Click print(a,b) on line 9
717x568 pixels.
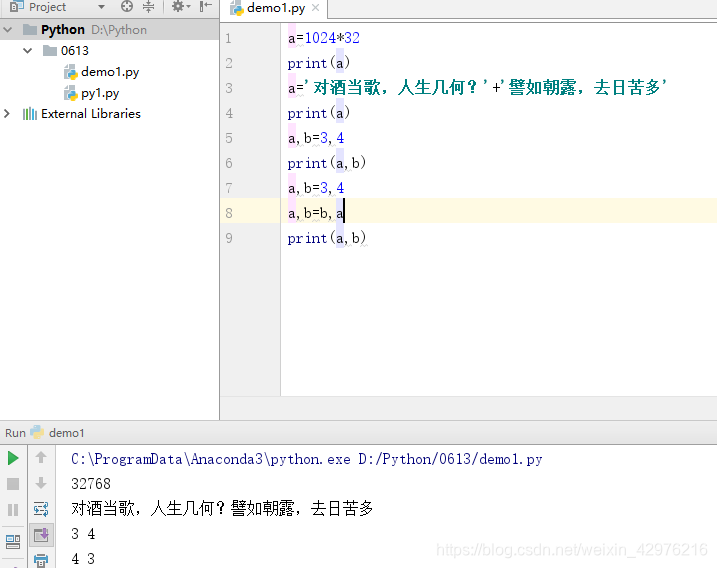coord(327,238)
